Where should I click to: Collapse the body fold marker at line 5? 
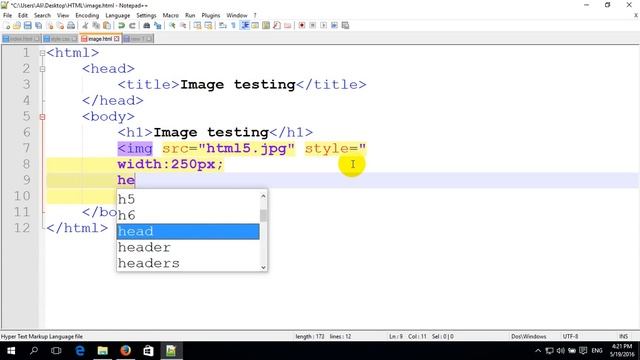tap(42, 117)
